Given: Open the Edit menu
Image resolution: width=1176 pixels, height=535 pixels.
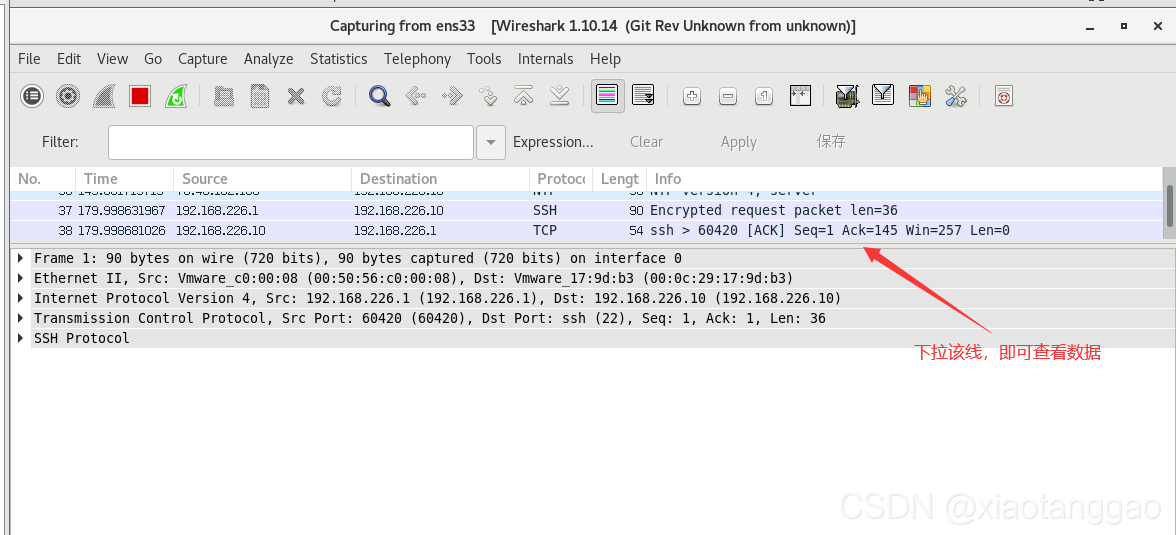Looking at the screenshot, I should click(69, 59).
